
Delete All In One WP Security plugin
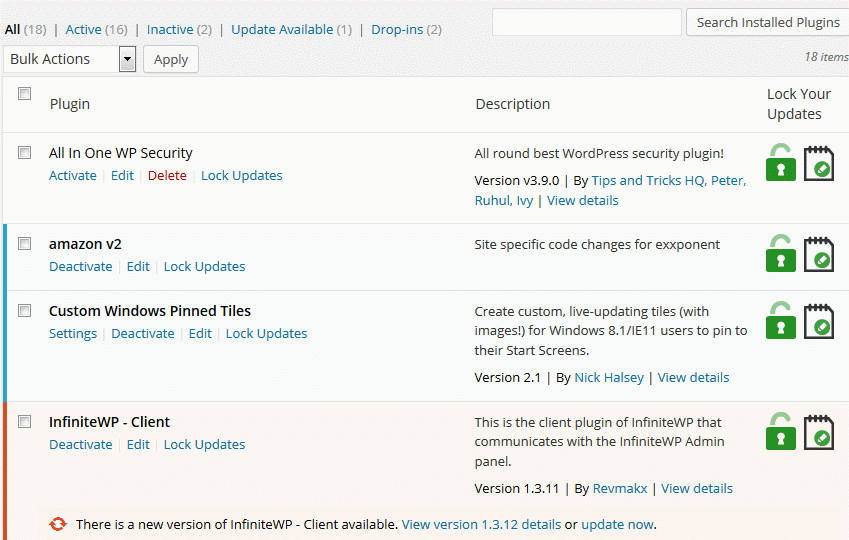pos(167,175)
